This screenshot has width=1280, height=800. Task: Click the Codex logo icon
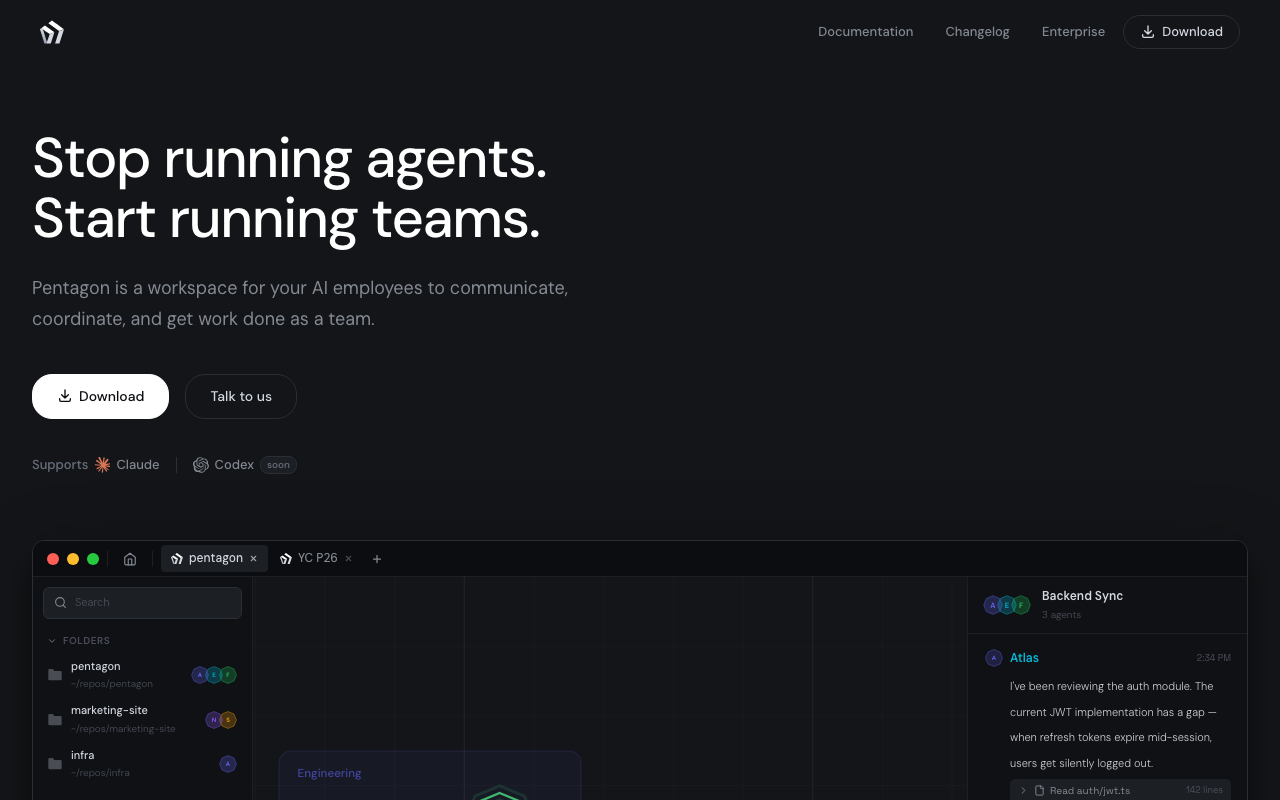(x=201, y=465)
